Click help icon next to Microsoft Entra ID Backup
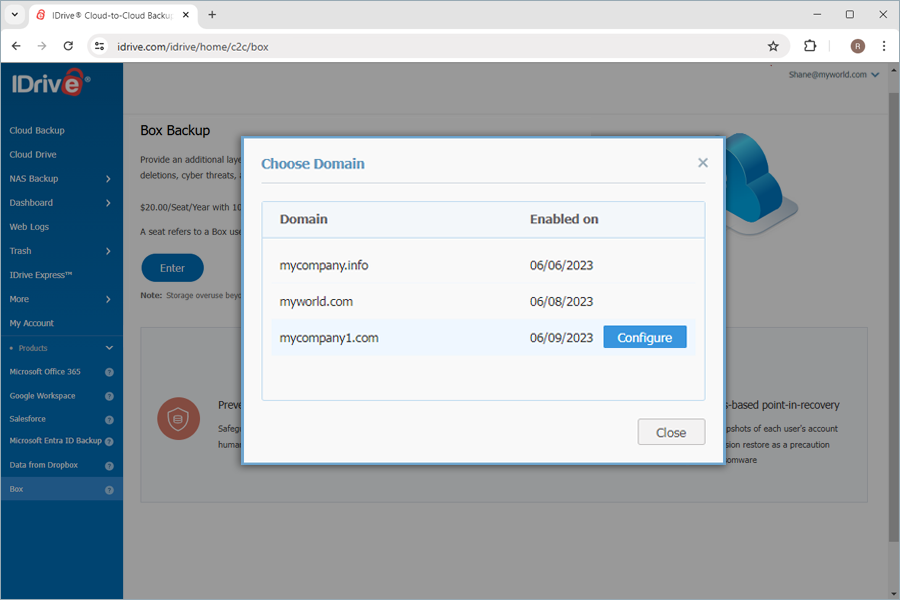Screen dimensions: 900x600 click(x=109, y=442)
